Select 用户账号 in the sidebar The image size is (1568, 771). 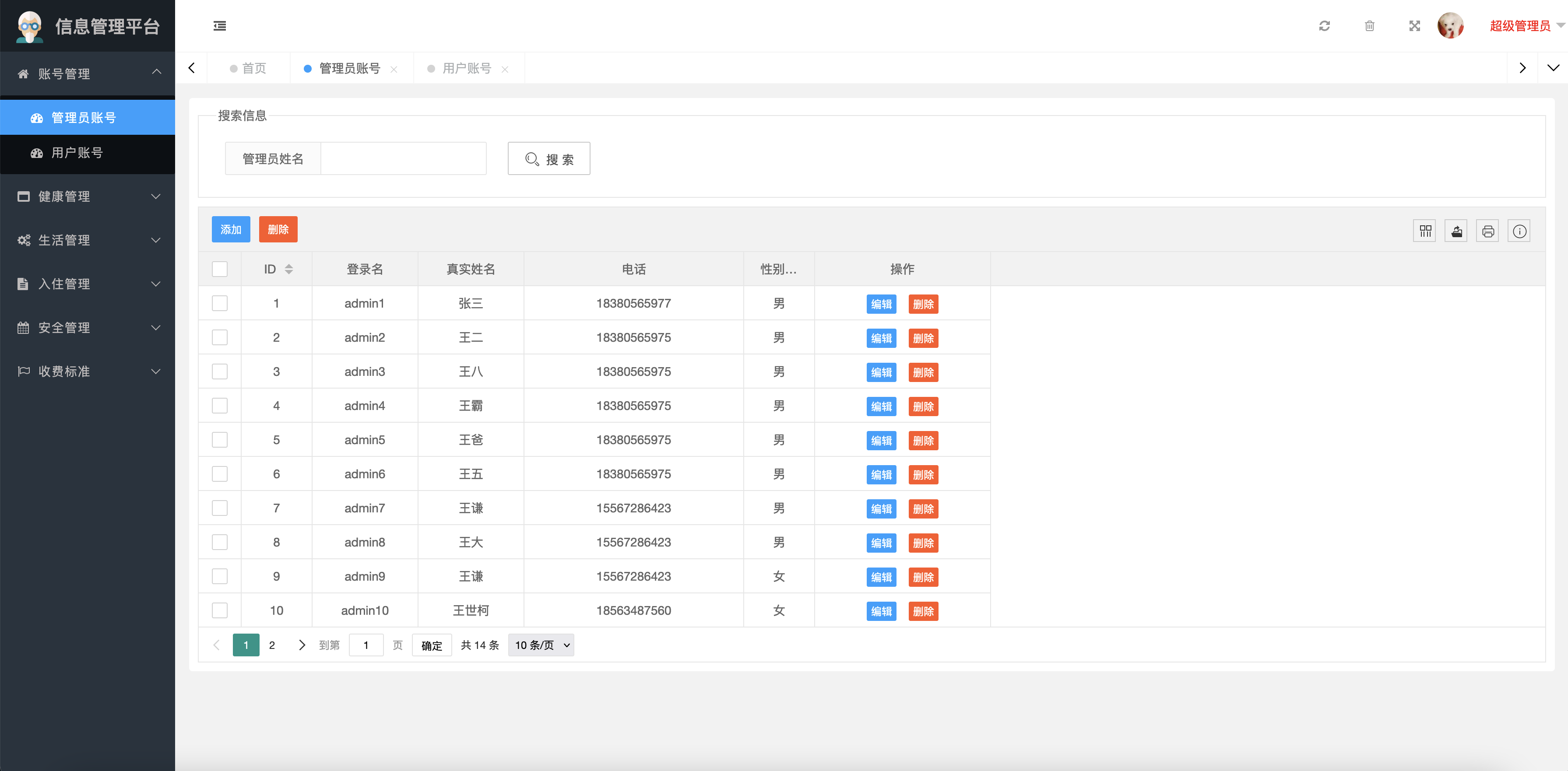point(77,153)
